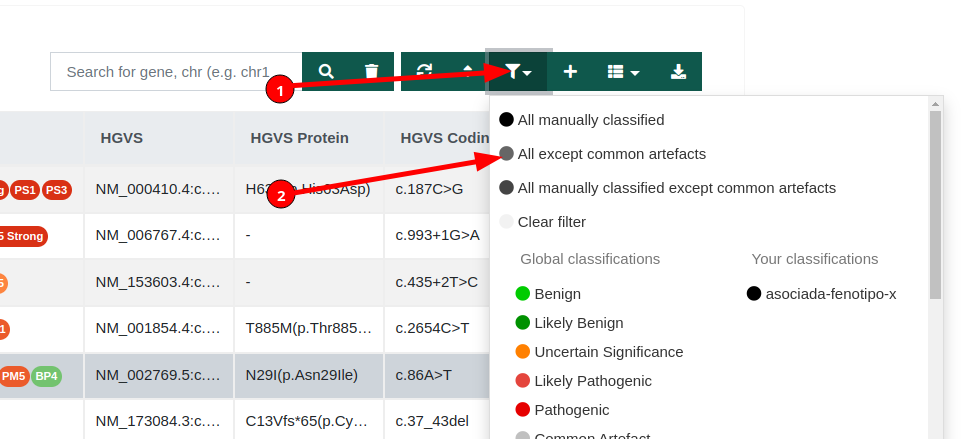This screenshot has width=962, height=439.
Task: Click the PS1 criteria badge
Action: coord(25,190)
